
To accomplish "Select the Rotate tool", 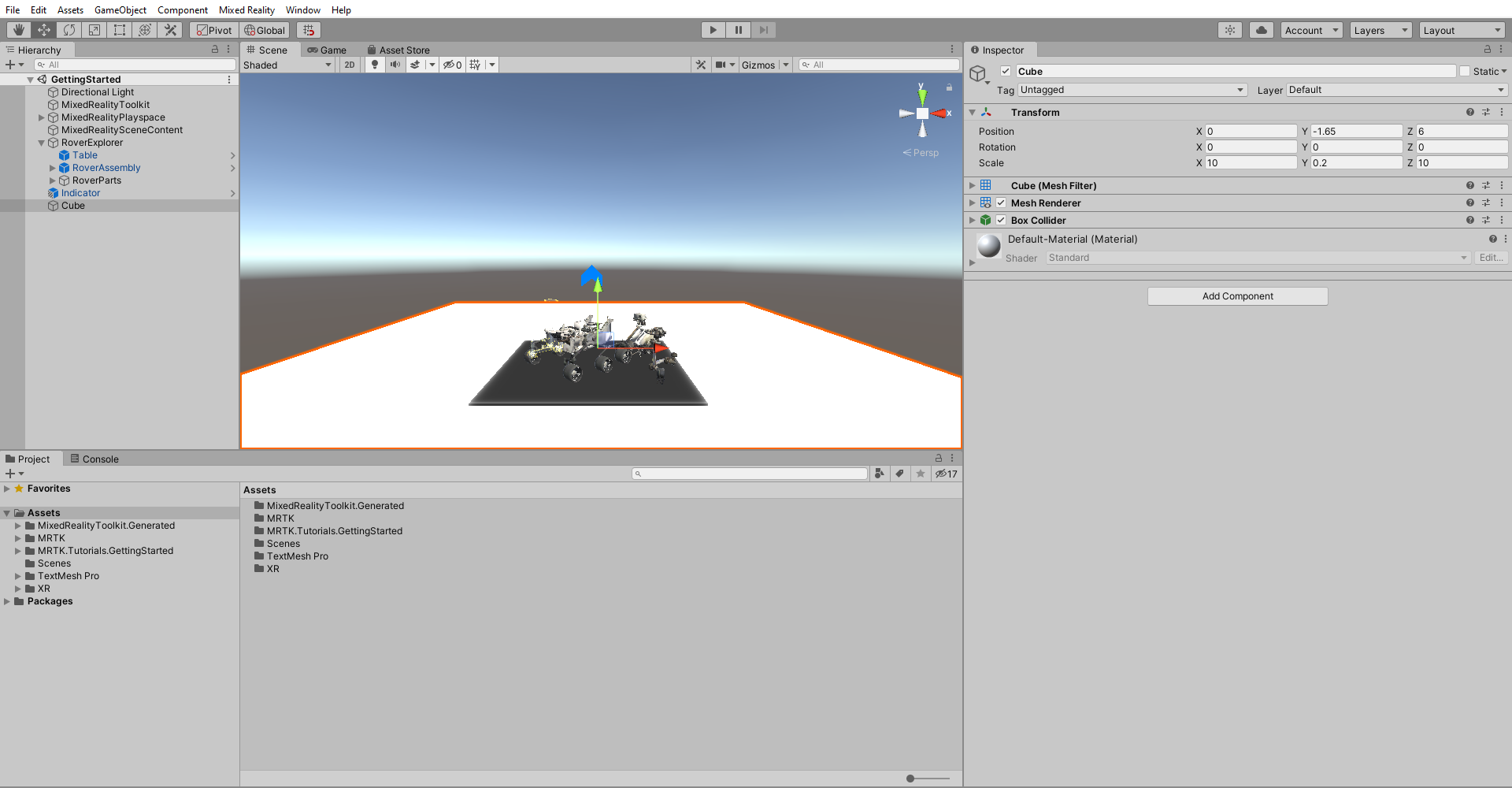I will coord(69,30).
